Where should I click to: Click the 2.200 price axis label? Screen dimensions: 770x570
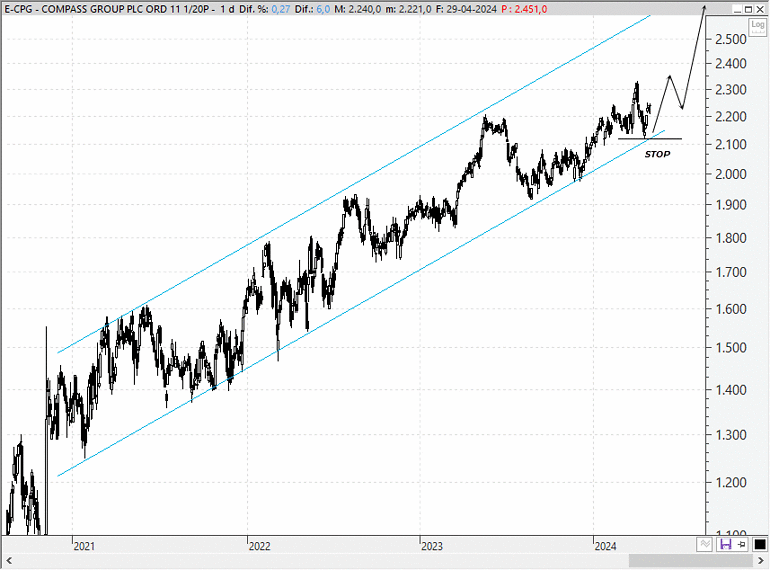[x=731, y=117]
